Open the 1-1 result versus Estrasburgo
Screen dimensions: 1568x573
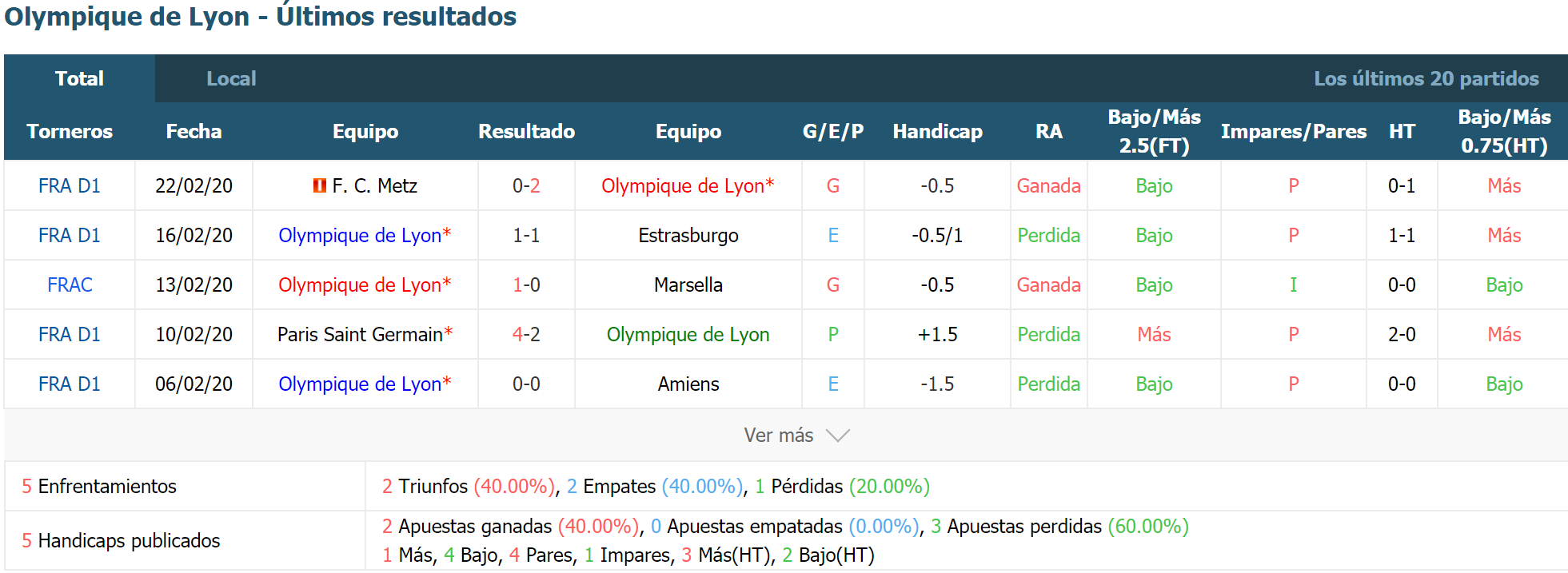526,236
